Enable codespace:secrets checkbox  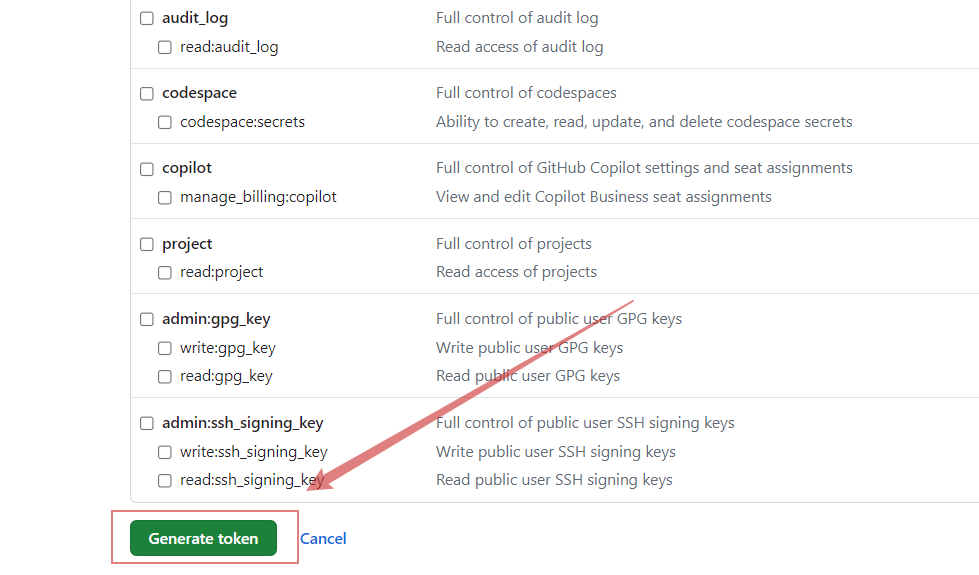coord(165,122)
